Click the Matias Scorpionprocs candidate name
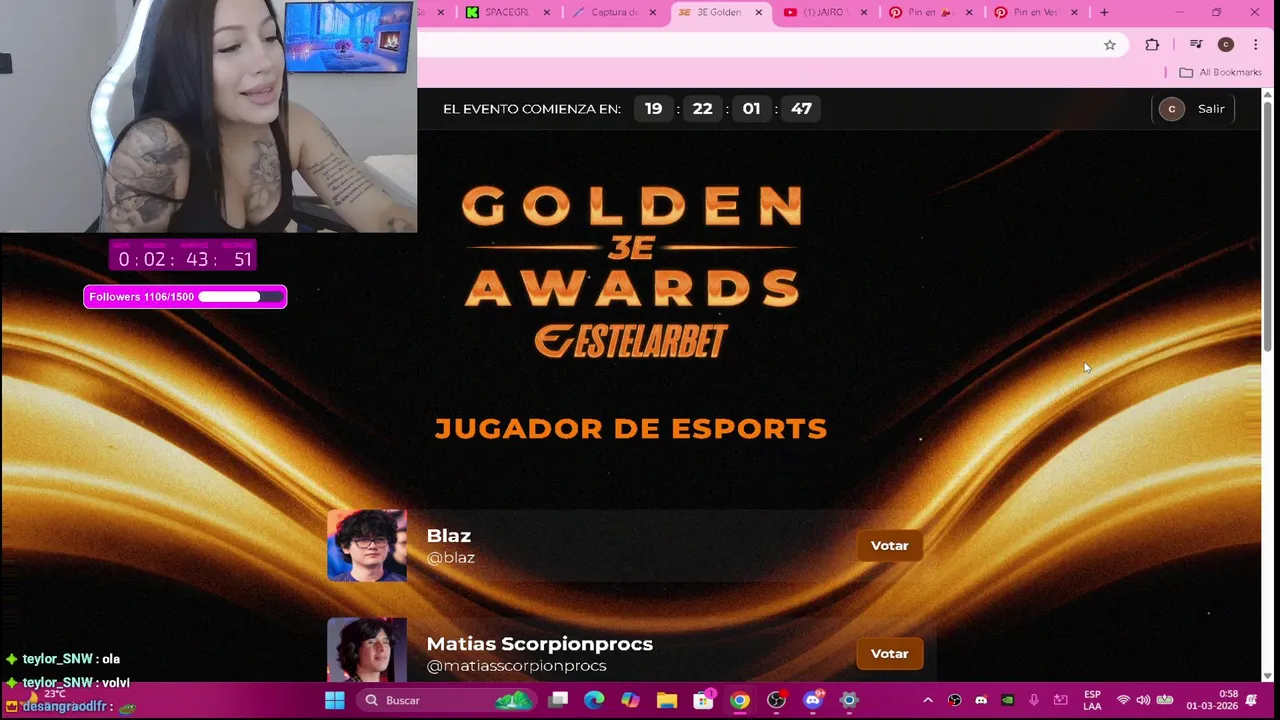Screen dimensions: 1280x720 click(x=540, y=644)
